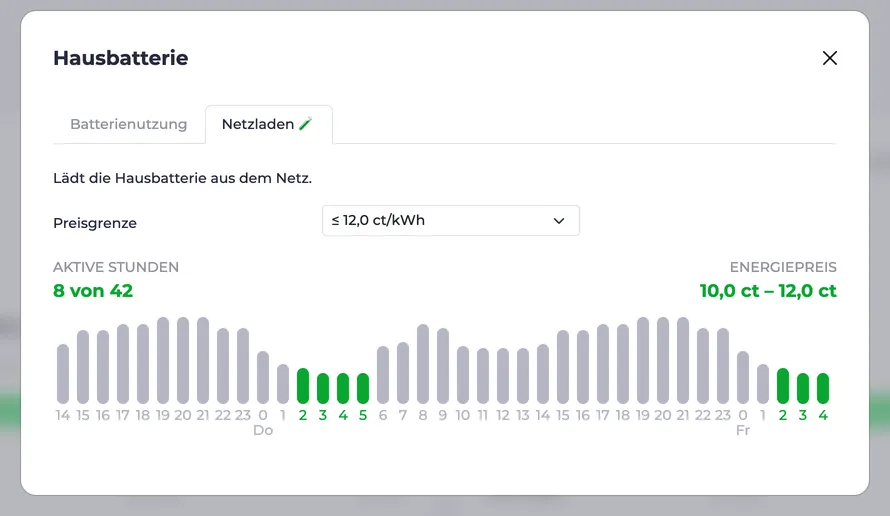Click the grey bar for hour 12

coord(503,376)
